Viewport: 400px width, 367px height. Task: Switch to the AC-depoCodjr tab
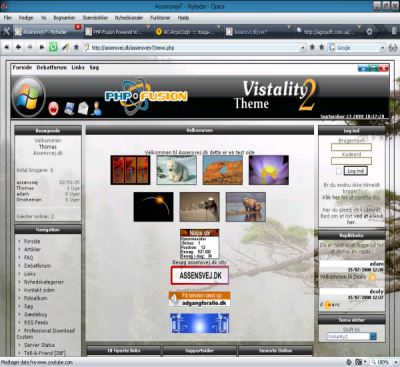tap(188, 32)
